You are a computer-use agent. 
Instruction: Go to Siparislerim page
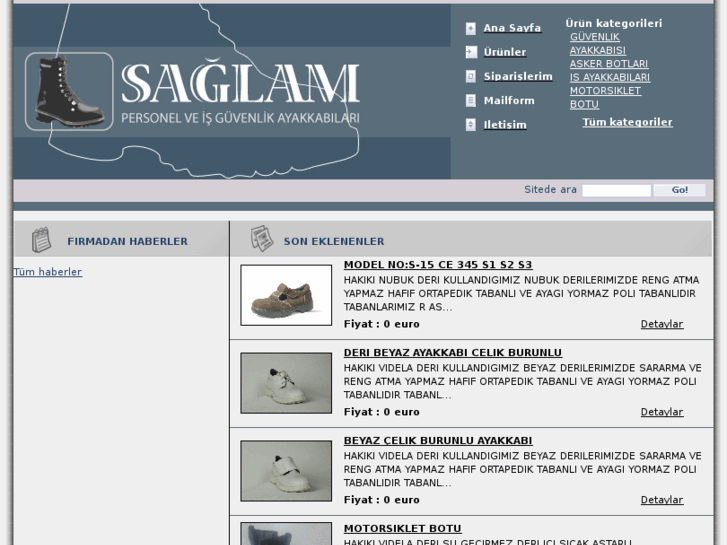[x=518, y=76]
